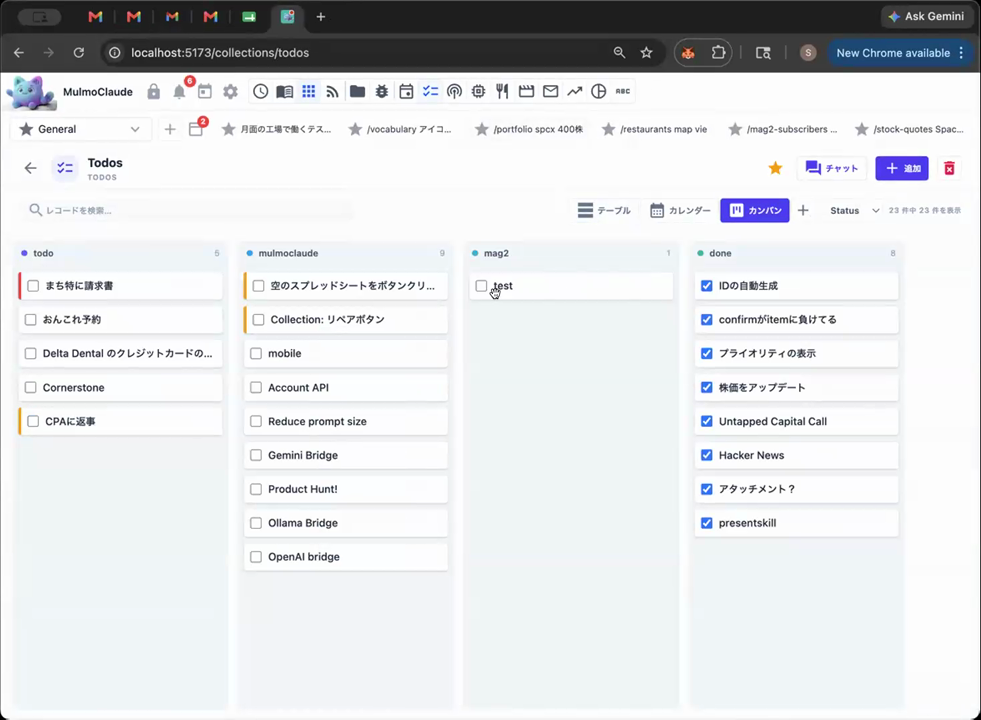Image resolution: width=981 pixels, height=720 pixels.
Task: Add a new view with the plus after カンバン
Action: pyautogui.click(x=803, y=211)
